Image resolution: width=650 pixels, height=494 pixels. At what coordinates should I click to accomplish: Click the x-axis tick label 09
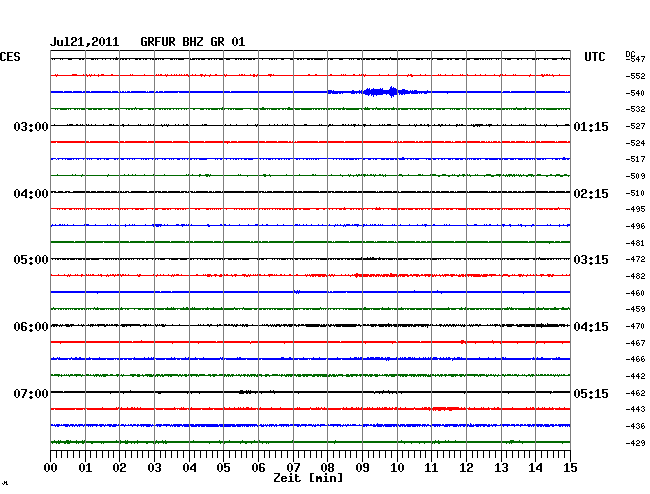coord(362,468)
